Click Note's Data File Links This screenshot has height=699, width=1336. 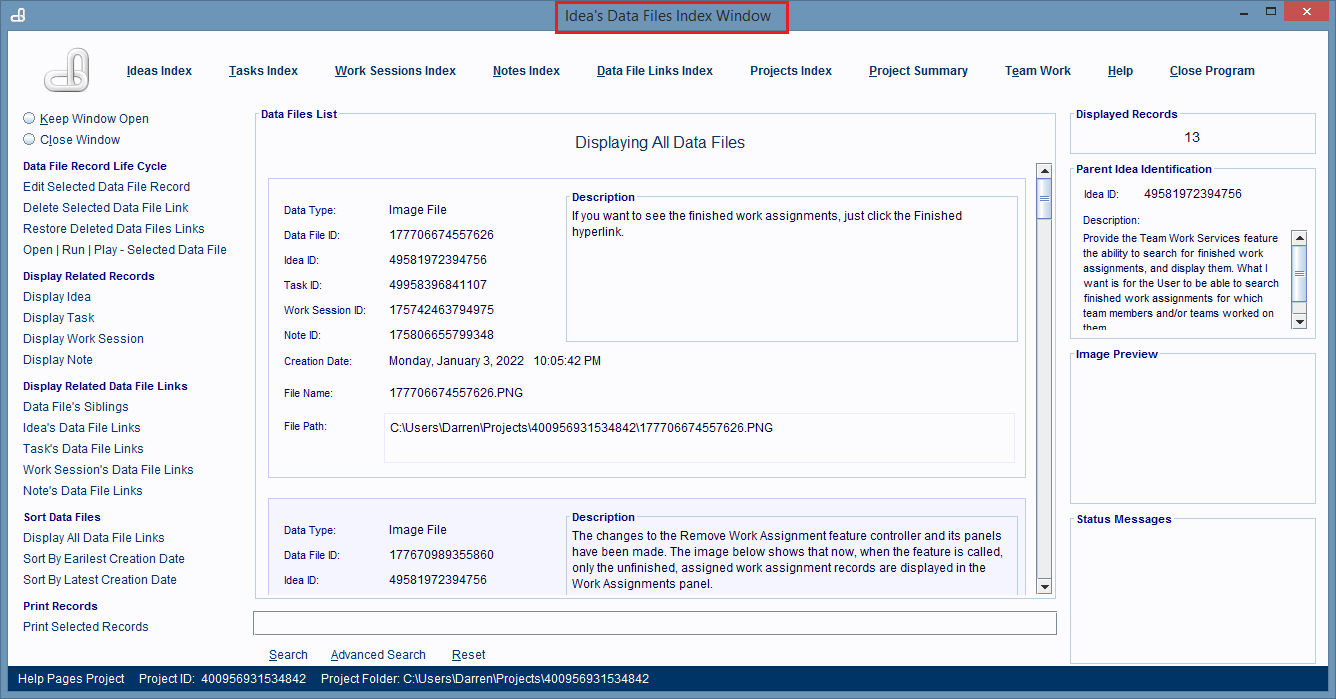83,491
